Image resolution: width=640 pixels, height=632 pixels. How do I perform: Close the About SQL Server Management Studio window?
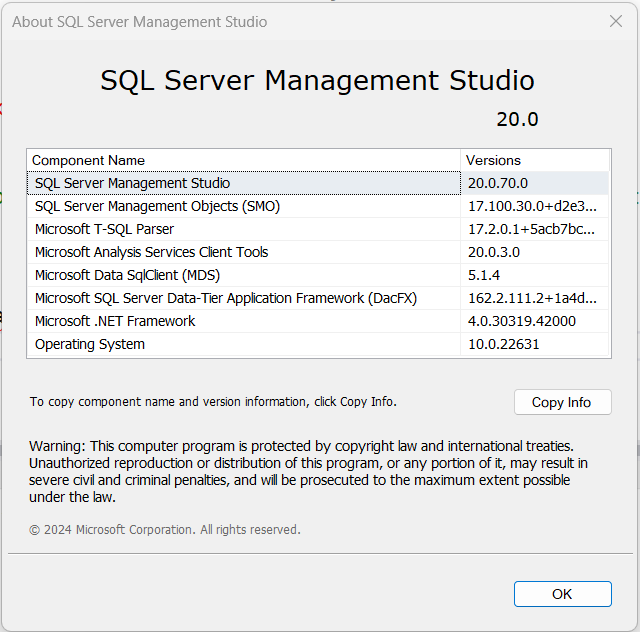(616, 21)
